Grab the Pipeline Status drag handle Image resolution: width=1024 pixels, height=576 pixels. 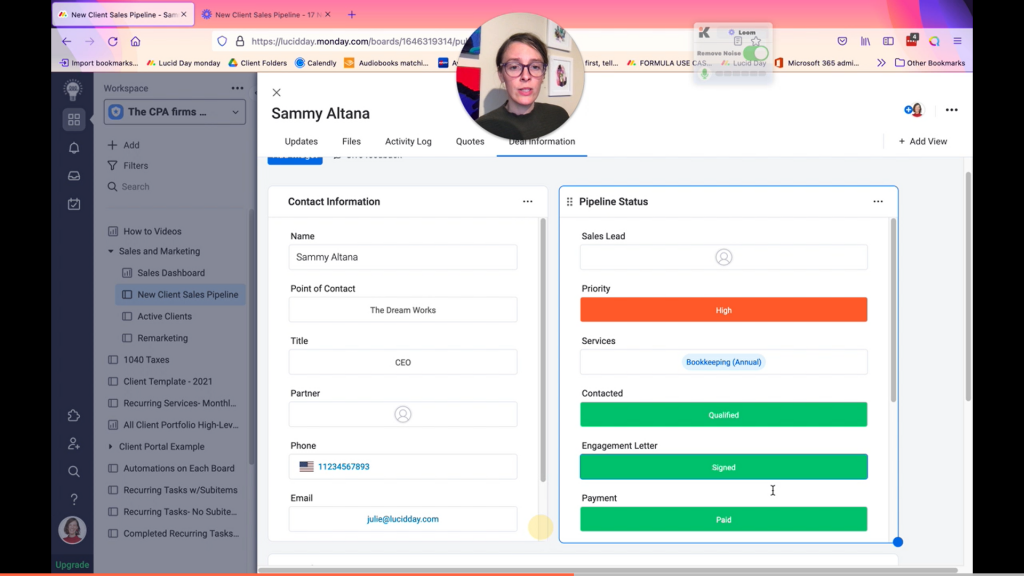pos(569,202)
